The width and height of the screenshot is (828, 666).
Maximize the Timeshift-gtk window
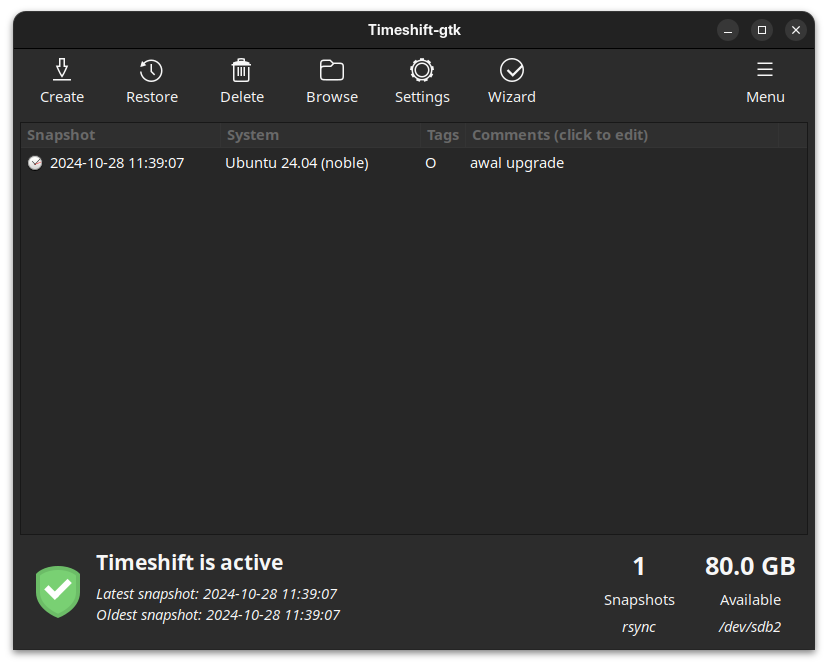coord(761,30)
